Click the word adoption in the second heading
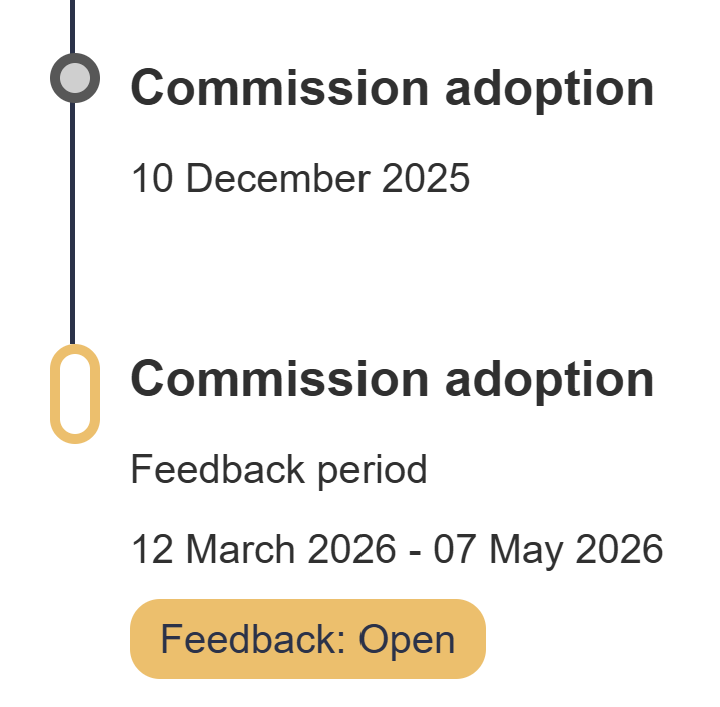Image resolution: width=720 pixels, height=707 pixels. point(549,380)
